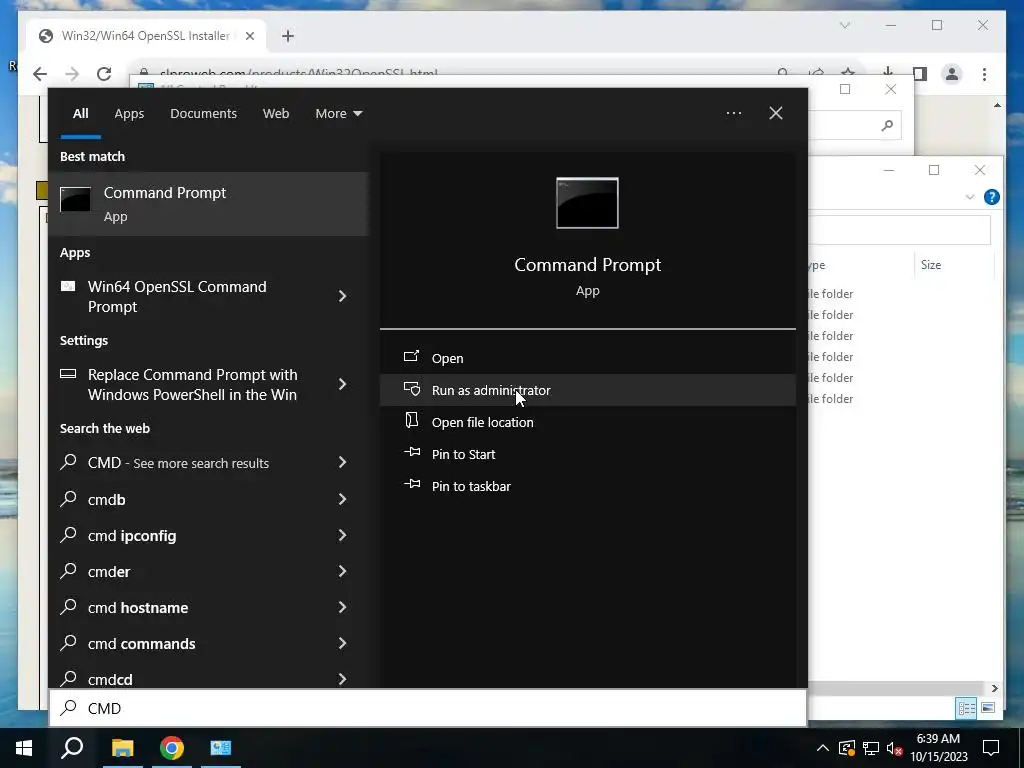Click the CMD search input field
Image resolution: width=1024 pixels, height=768 pixels.
click(x=428, y=708)
